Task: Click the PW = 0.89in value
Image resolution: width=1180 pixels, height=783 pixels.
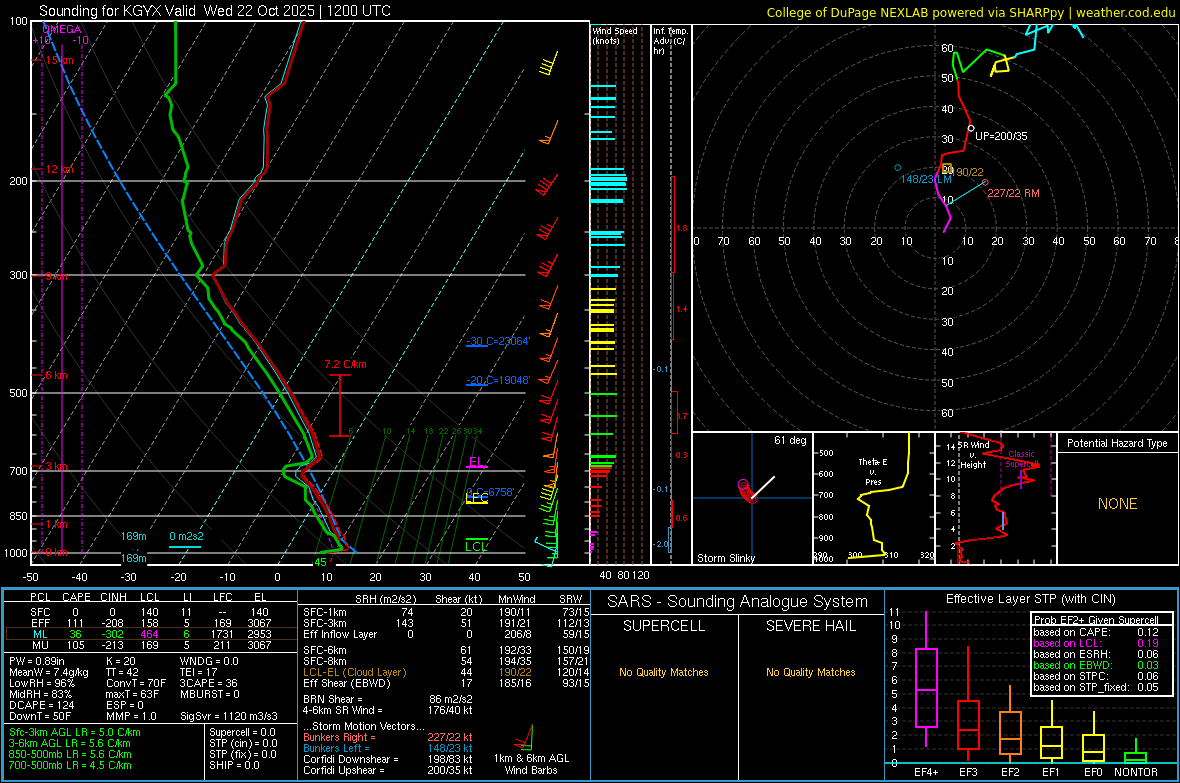Action: click(37, 661)
